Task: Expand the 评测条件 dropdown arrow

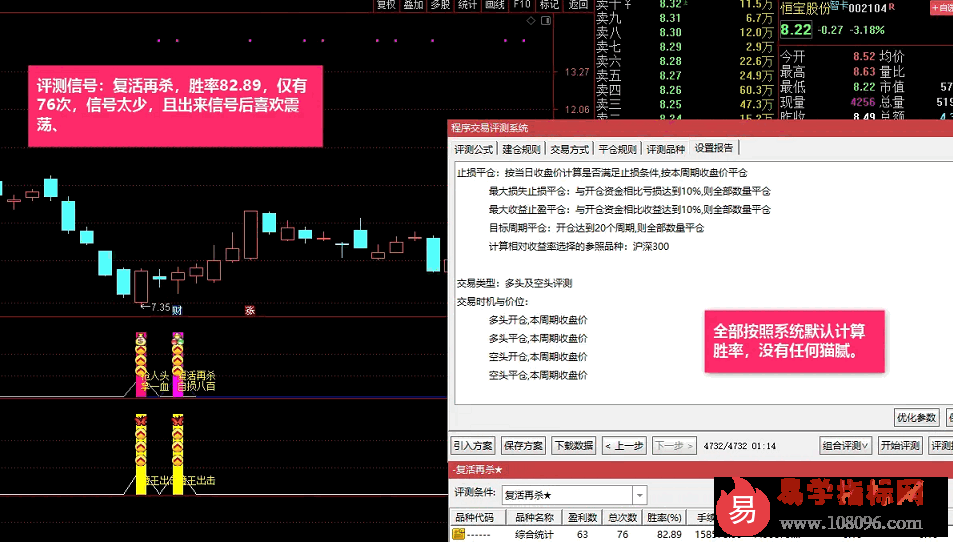Action: [639, 495]
